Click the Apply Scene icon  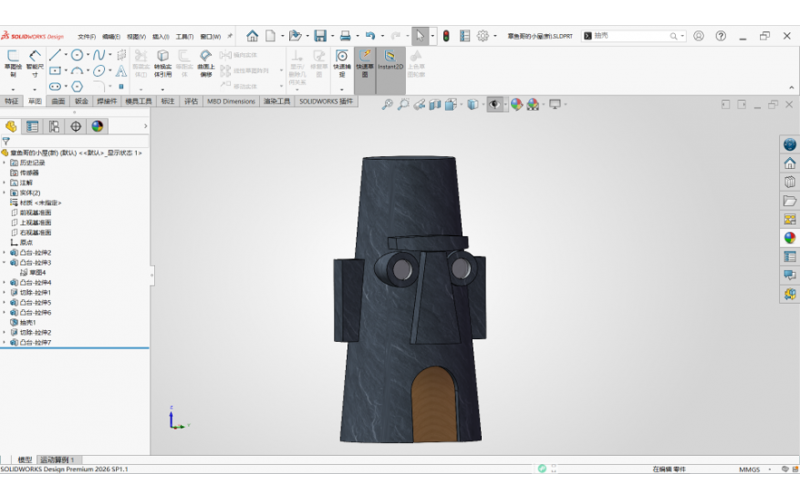click(x=533, y=105)
